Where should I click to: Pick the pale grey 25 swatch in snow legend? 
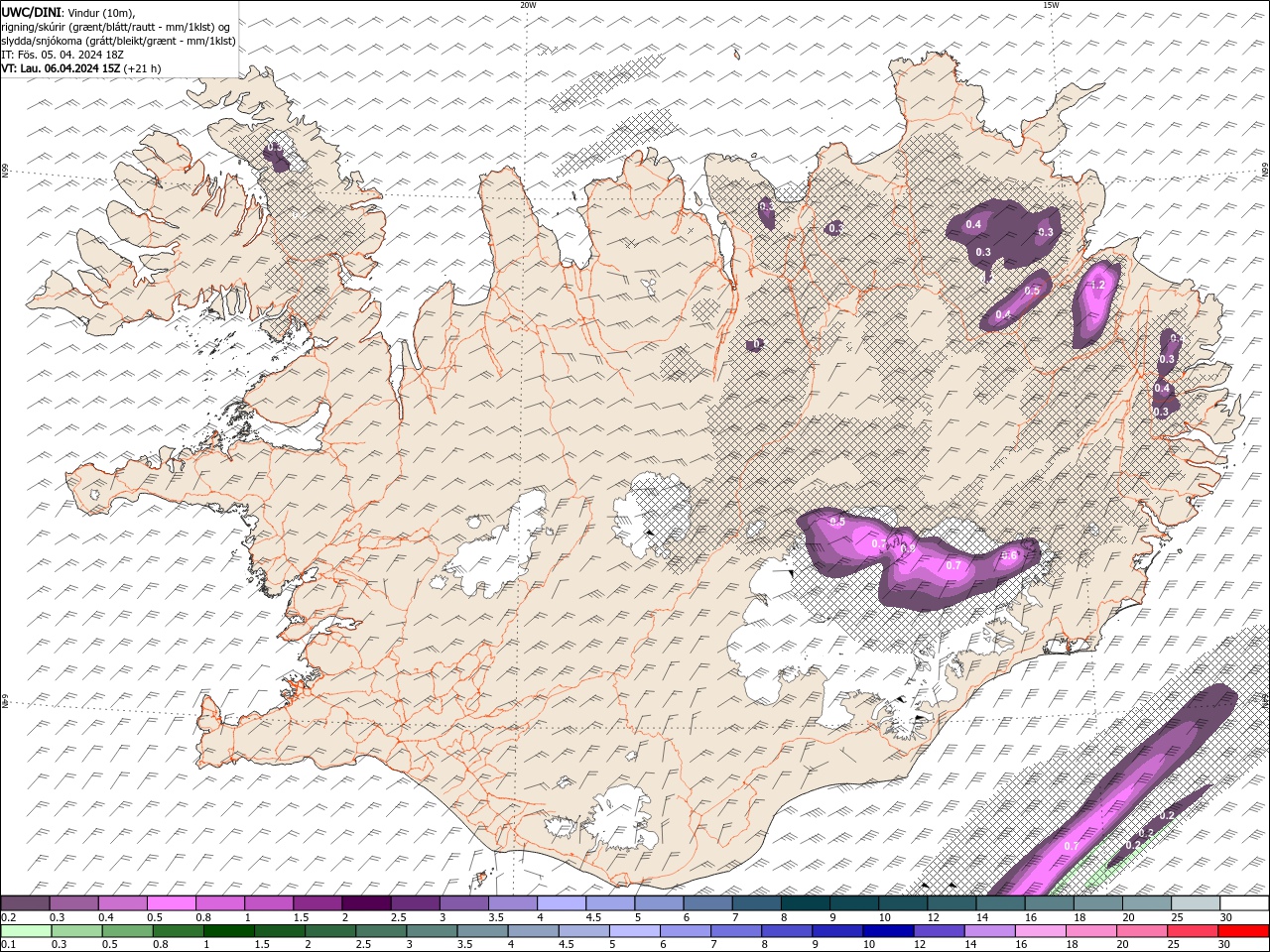pyautogui.click(x=1195, y=903)
